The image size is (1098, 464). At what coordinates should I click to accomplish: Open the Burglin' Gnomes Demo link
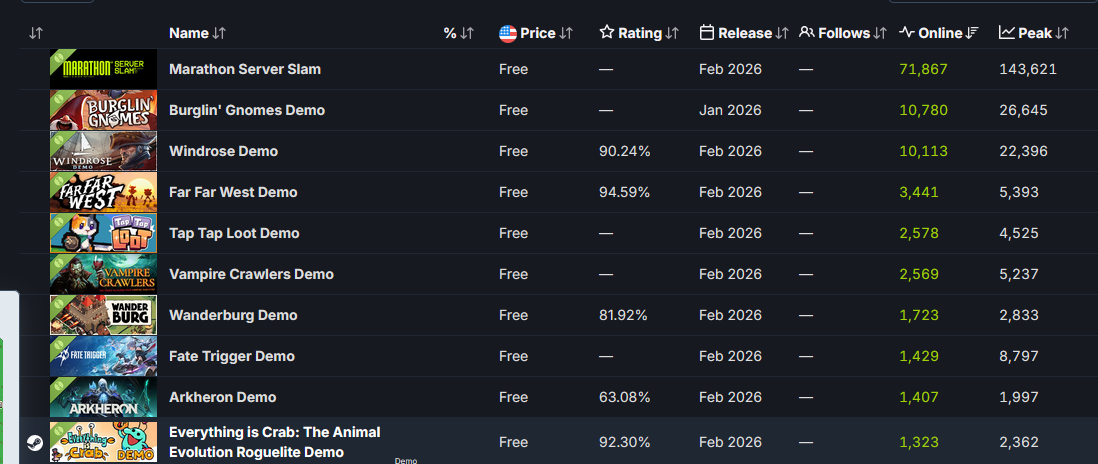[247, 110]
